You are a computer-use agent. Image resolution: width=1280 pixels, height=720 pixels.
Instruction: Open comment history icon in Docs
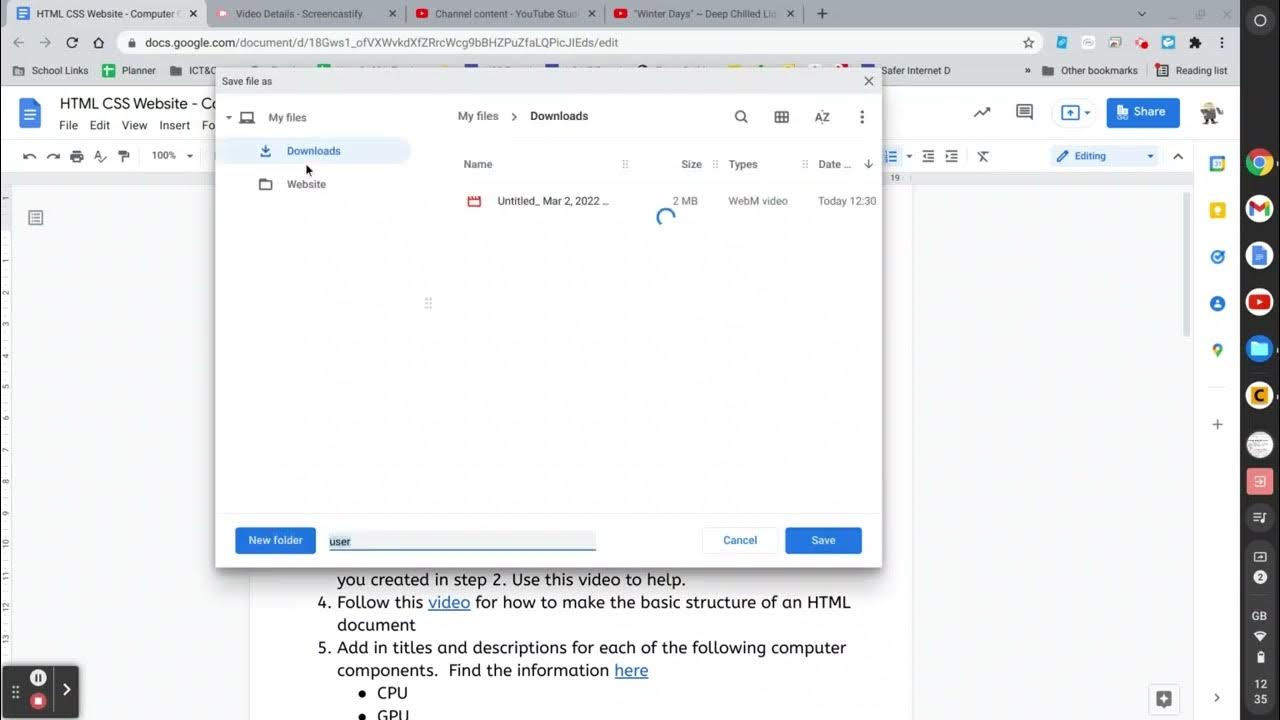1024,112
